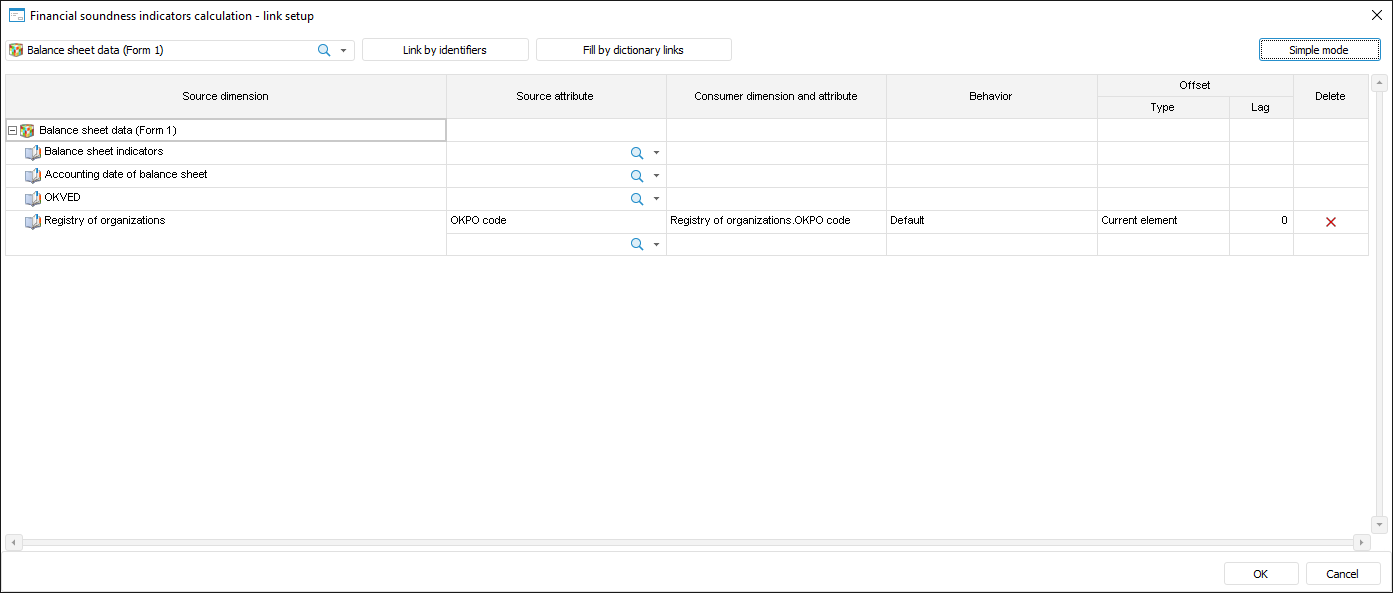Switch to Simple mode

(1319, 50)
